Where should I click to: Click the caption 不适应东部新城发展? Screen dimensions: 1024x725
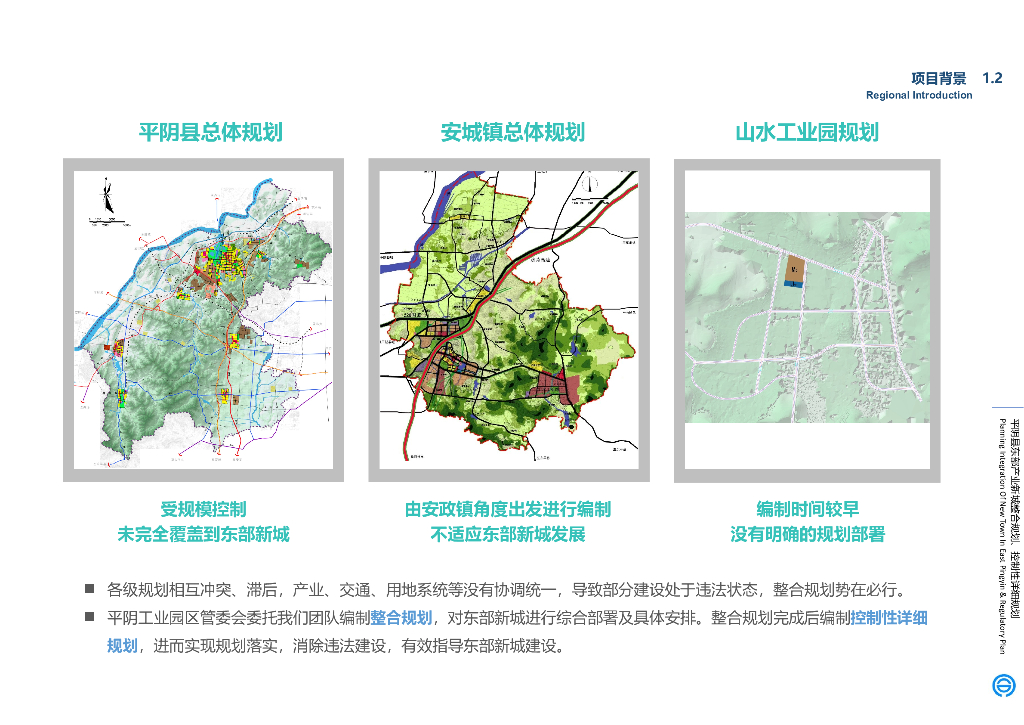pos(508,534)
